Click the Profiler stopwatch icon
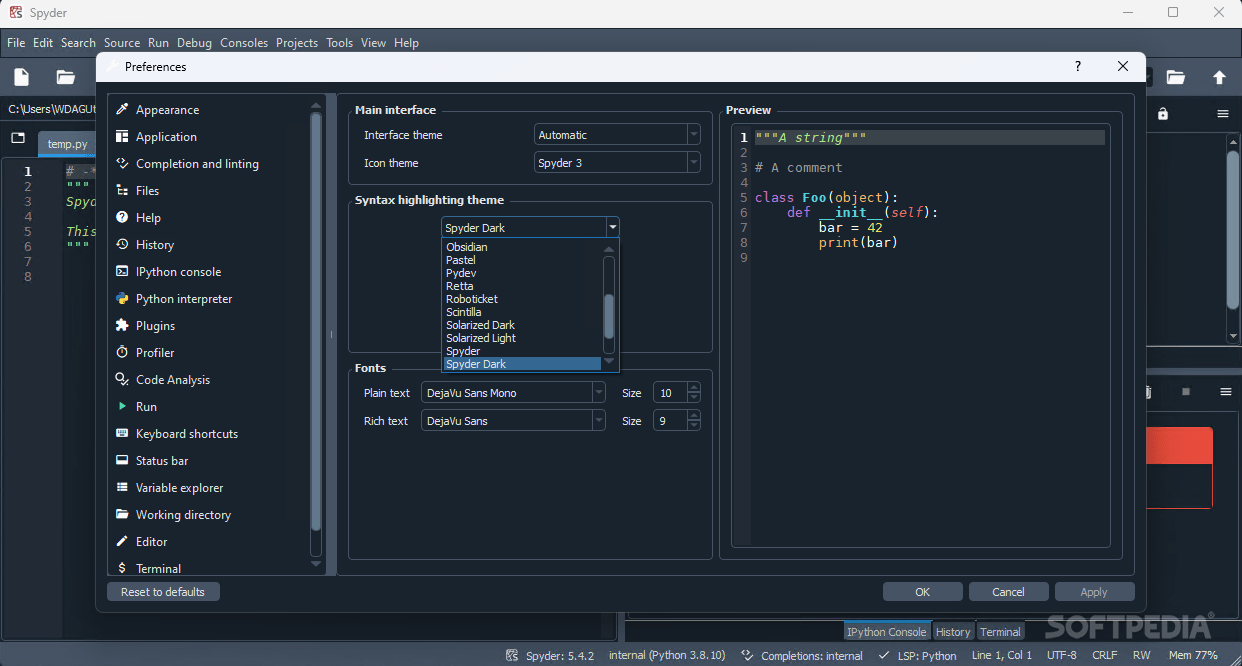Image resolution: width=1242 pixels, height=666 pixels. point(122,352)
